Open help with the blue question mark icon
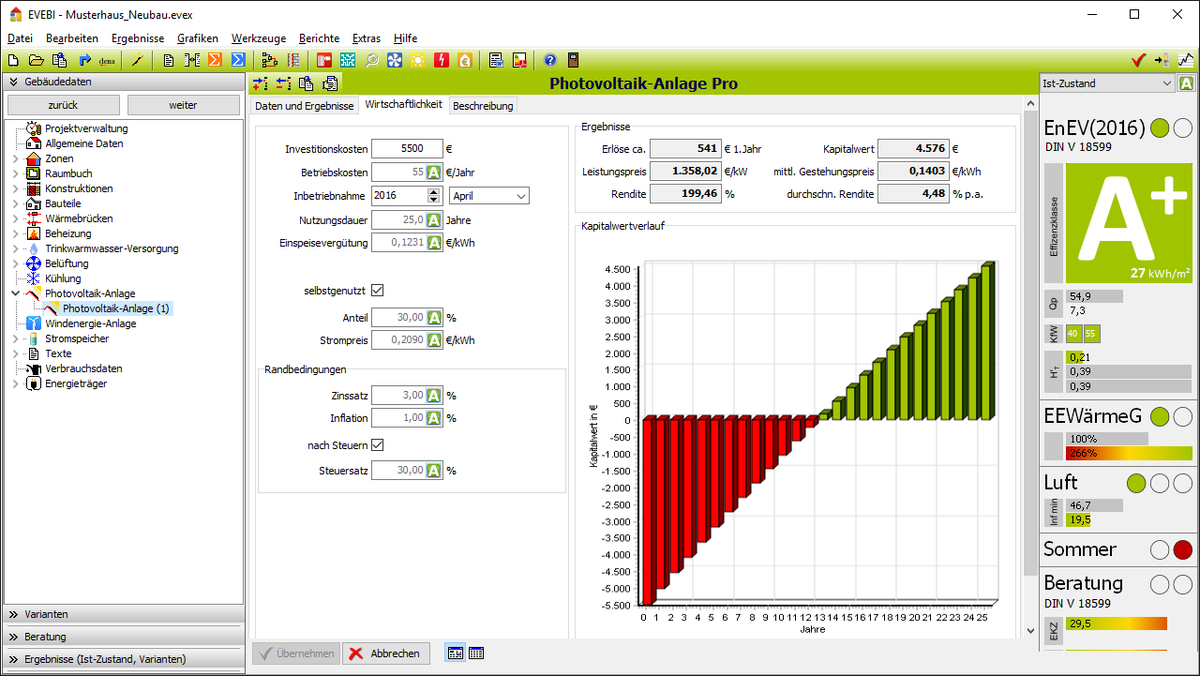1200x676 pixels. (550, 60)
